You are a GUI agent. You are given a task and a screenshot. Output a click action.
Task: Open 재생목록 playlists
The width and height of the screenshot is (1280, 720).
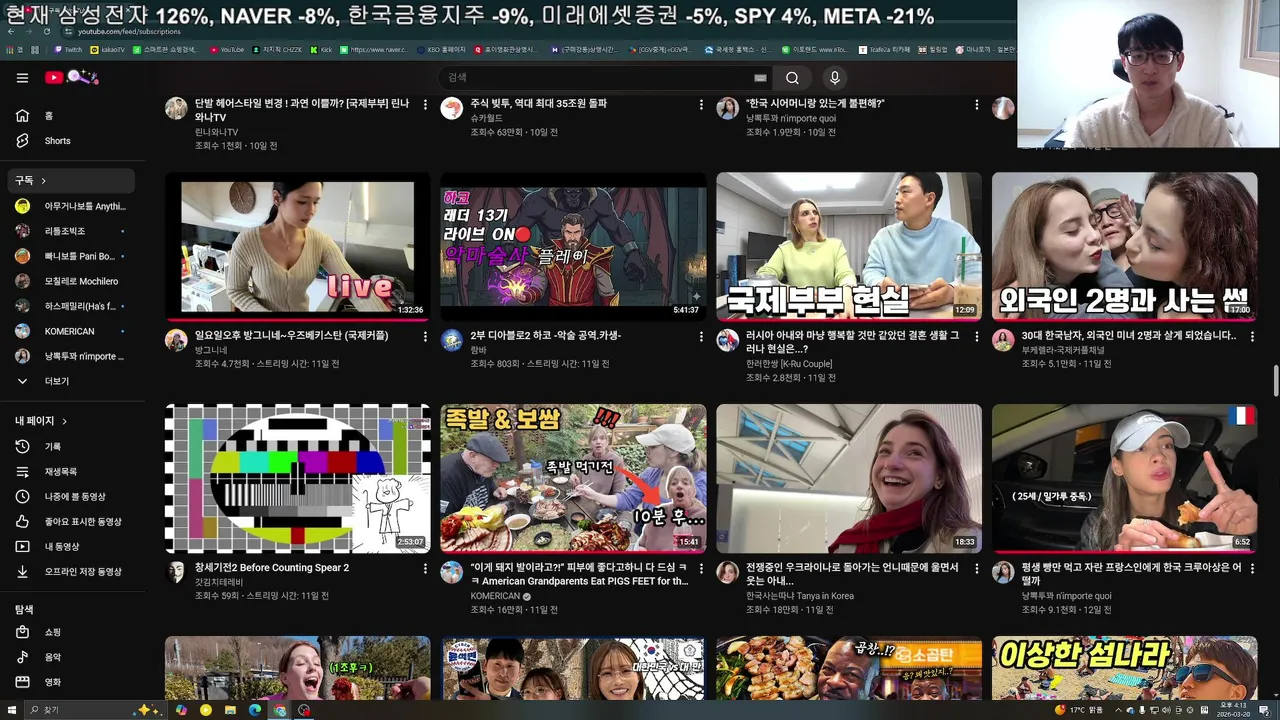pyautogui.click(x=72, y=472)
